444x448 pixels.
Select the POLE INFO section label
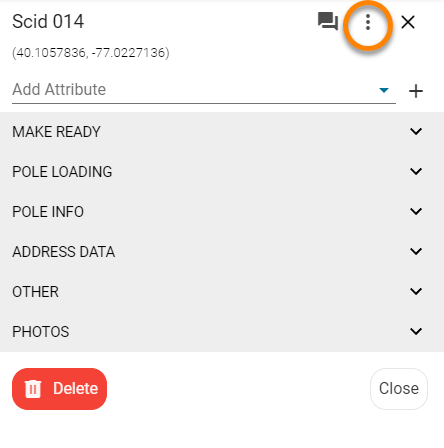coord(48,212)
